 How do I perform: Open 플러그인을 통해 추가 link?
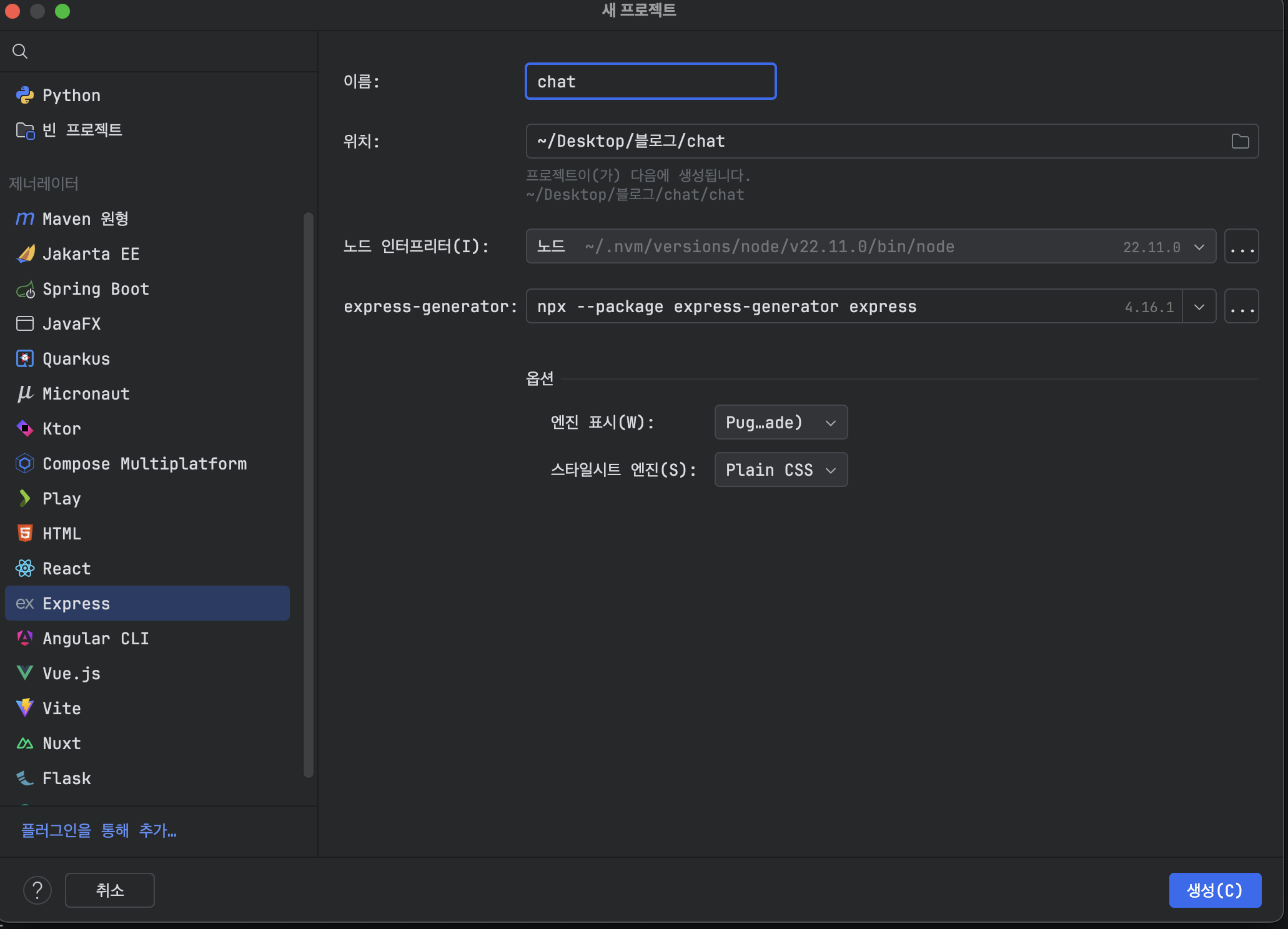pos(98,831)
